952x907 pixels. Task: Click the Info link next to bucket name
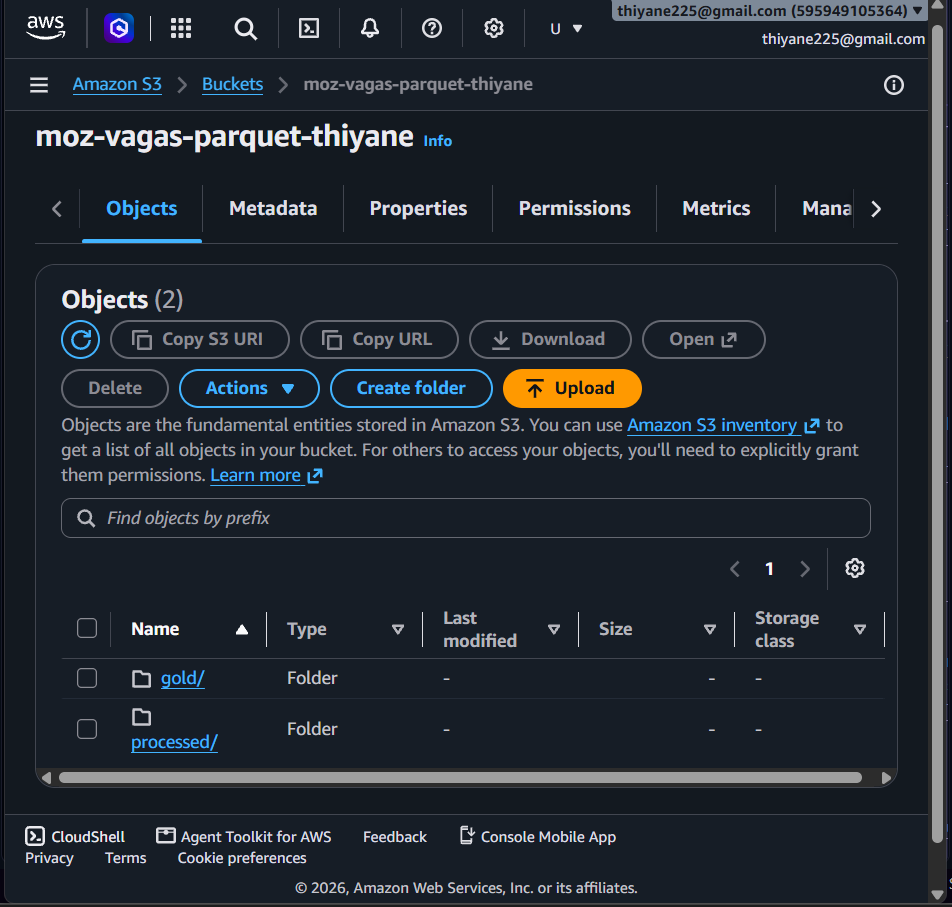coord(438,141)
